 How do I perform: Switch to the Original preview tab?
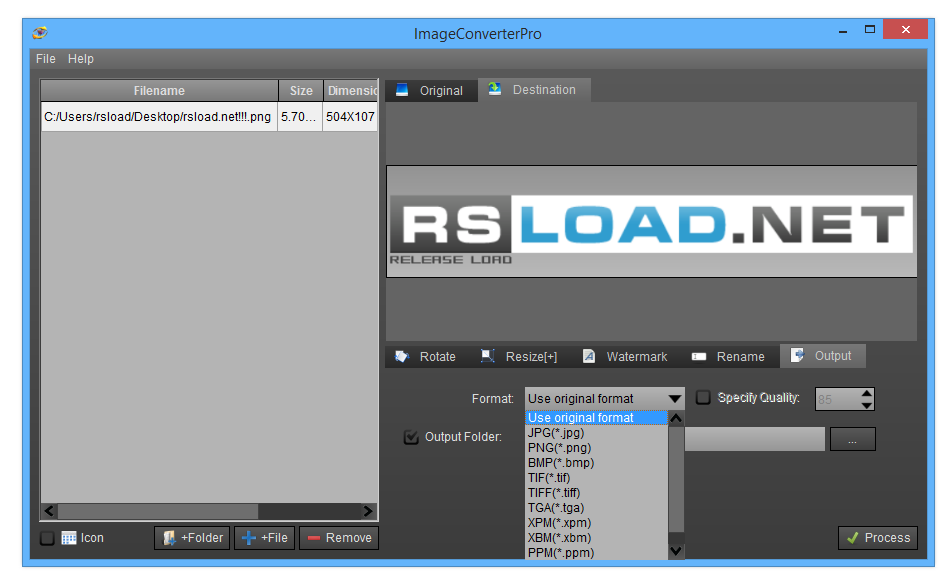click(x=430, y=90)
